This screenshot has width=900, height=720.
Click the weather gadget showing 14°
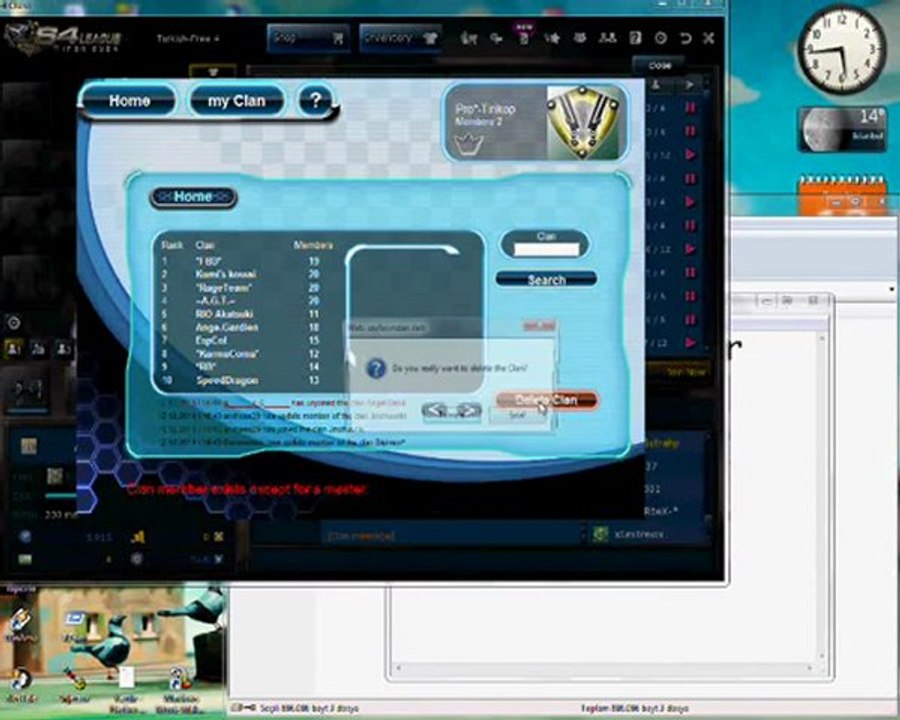[843, 130]
